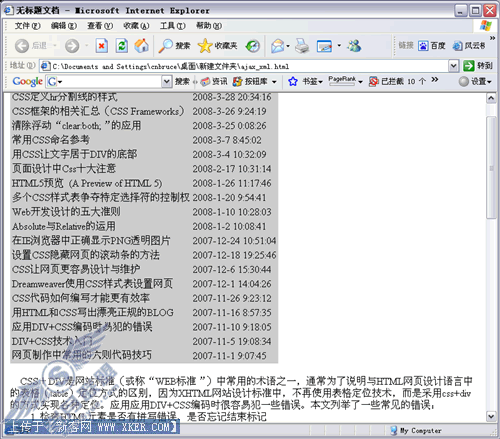Expand Google toolbar overflow chevron
Screen dimensions: 500x439
[435, 79]
